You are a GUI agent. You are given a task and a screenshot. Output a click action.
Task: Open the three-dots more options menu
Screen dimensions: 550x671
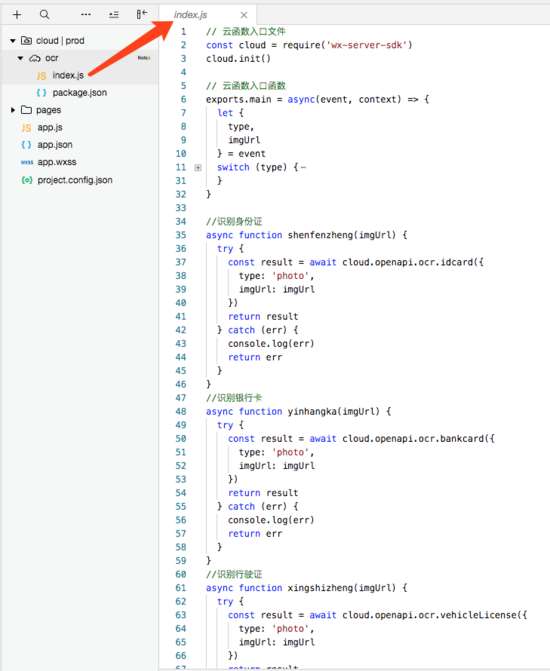86,15
